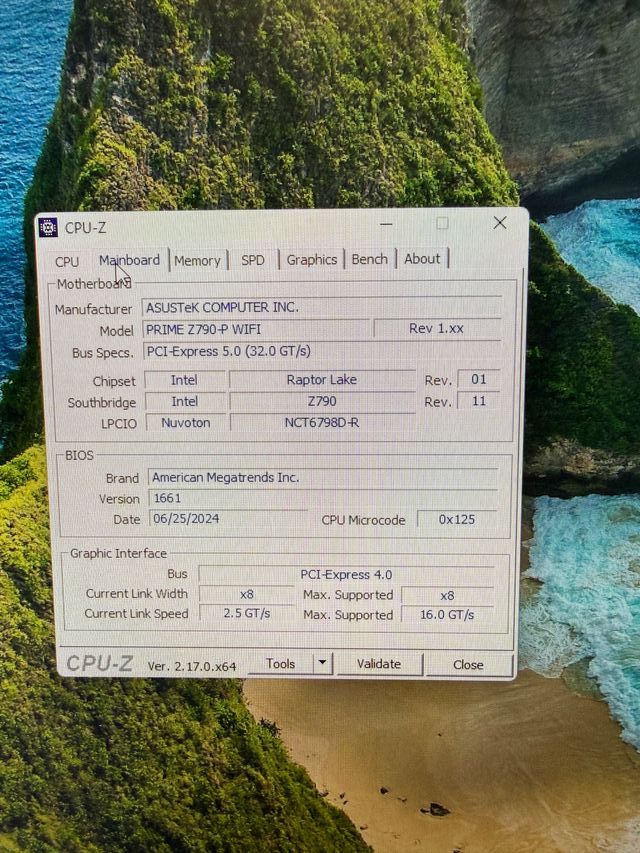This screenshot has width=640, height=853.
Task: Click the Close button at the bottom
Action: click(468, 664)
